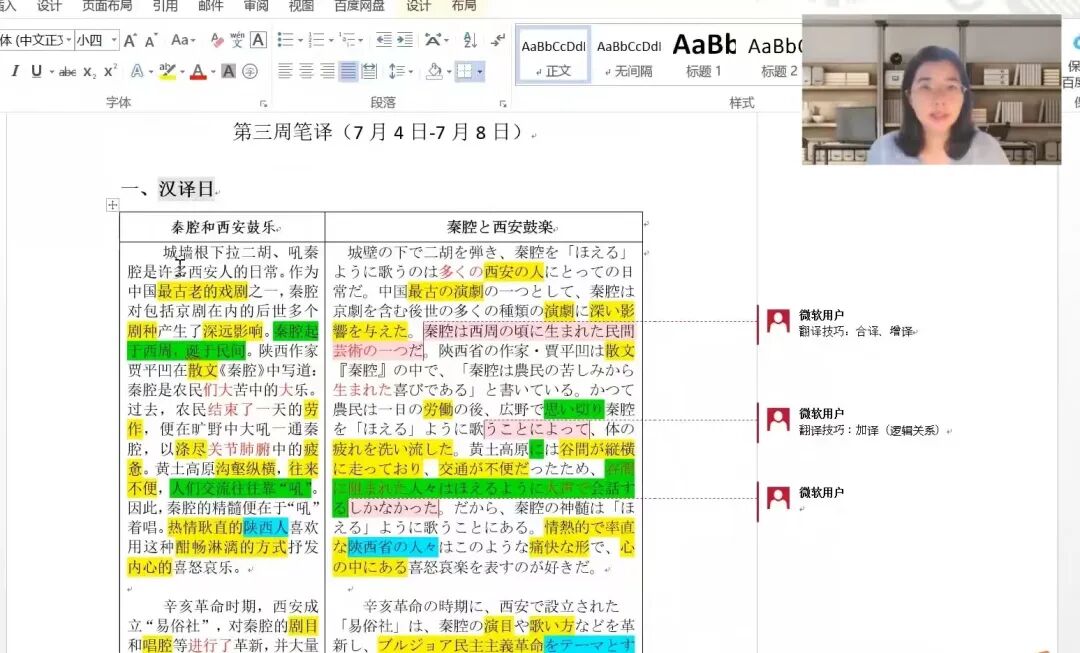Apply yellow text highlight color
This screenshot has height=653, width=1080.
[x=167, y=71]
